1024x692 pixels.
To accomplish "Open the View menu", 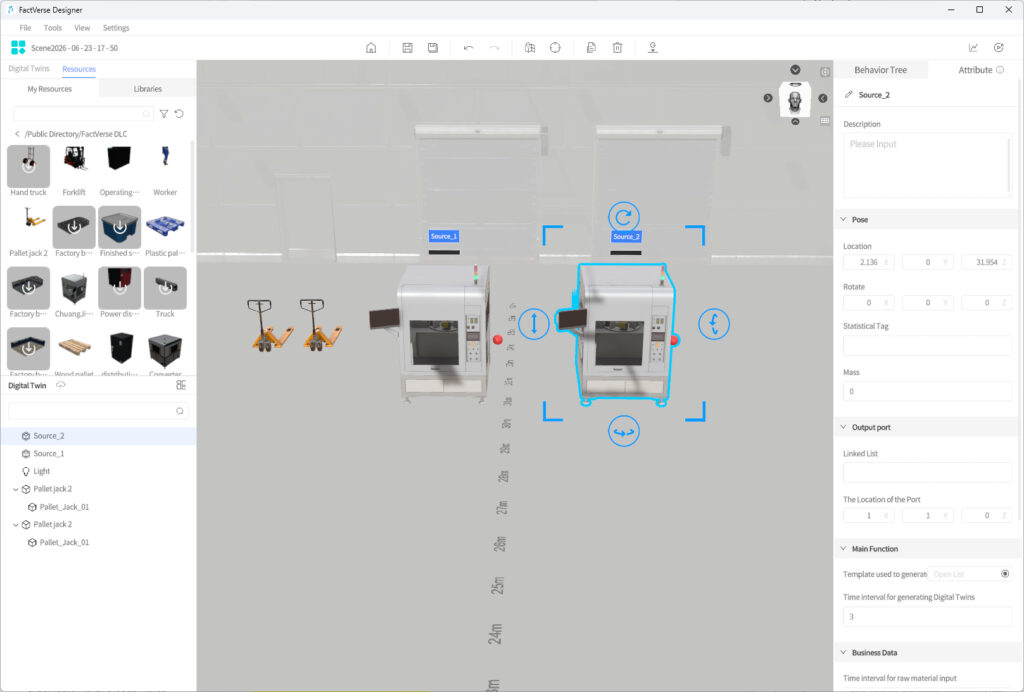I will 82,27.
